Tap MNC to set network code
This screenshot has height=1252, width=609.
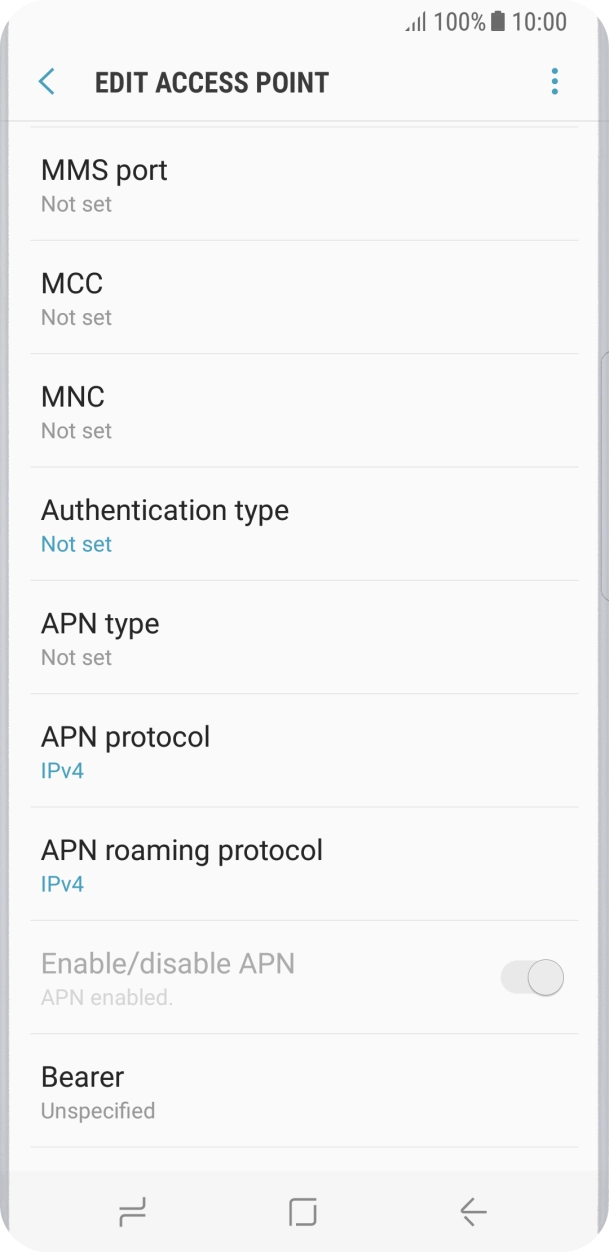coord(72,410)
